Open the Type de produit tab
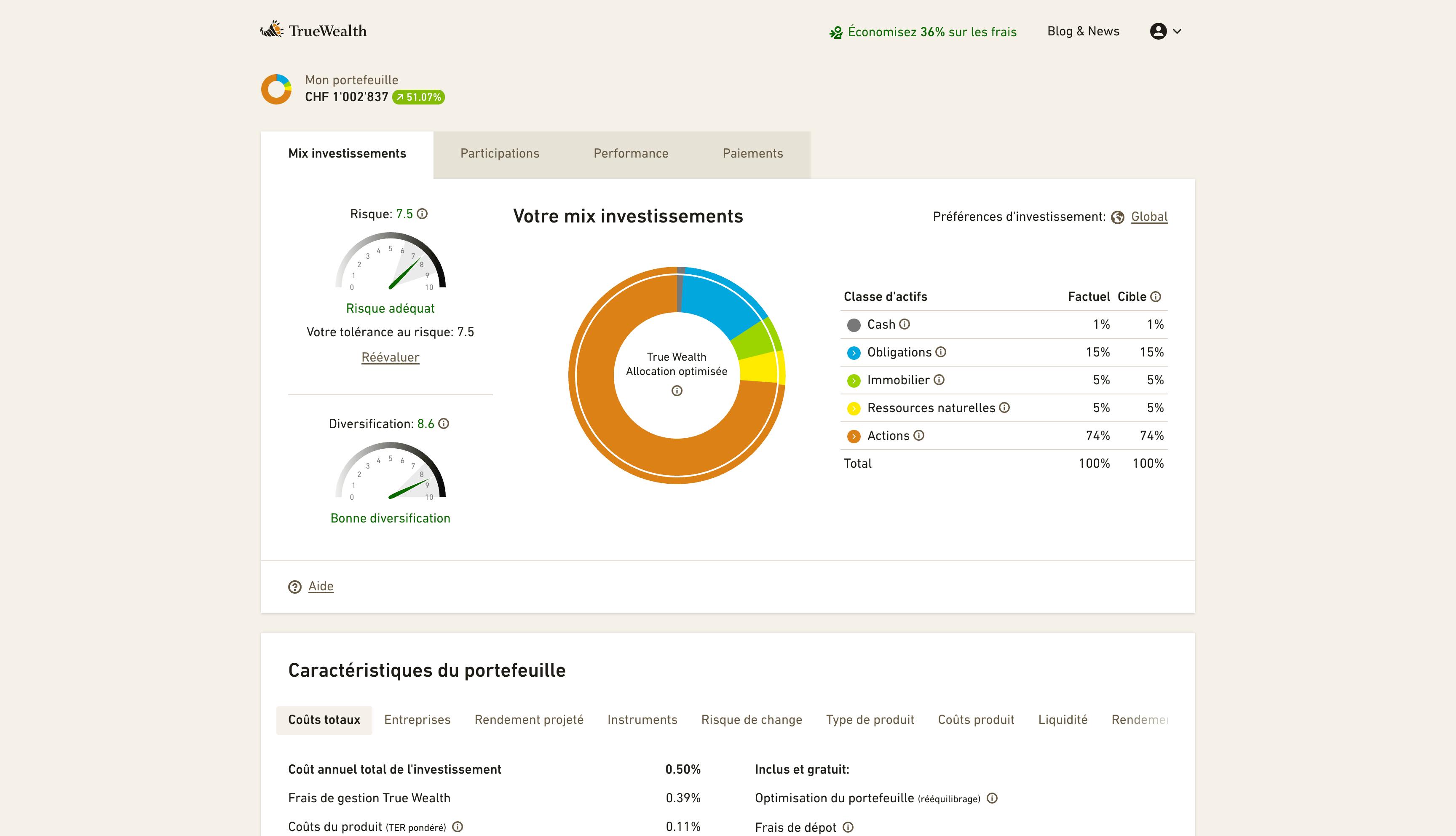Viewport: 1456px width, 836px height. tap(870, 720)
